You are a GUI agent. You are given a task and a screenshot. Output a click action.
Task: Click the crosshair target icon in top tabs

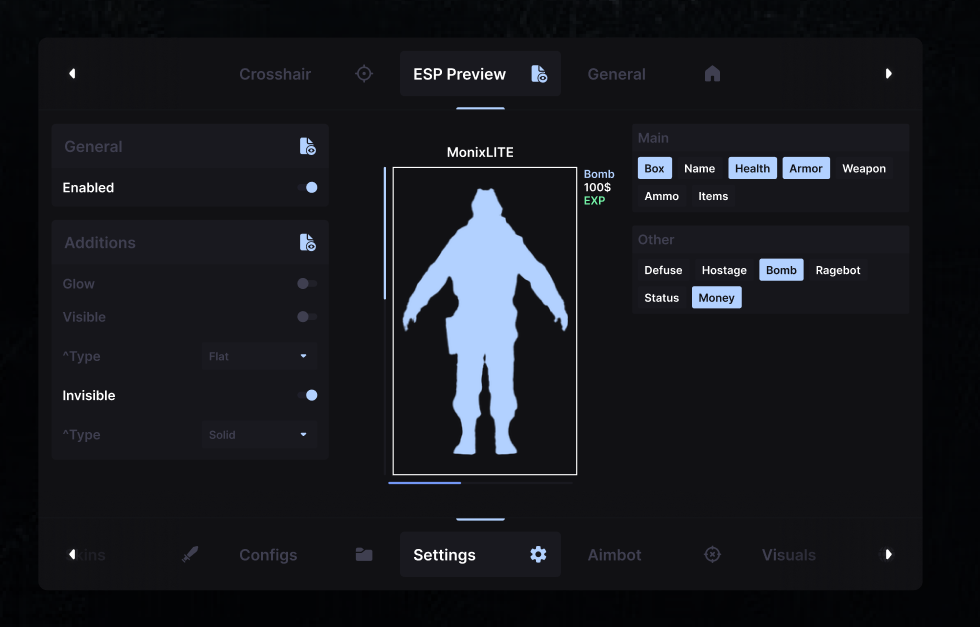click(364, 74)
